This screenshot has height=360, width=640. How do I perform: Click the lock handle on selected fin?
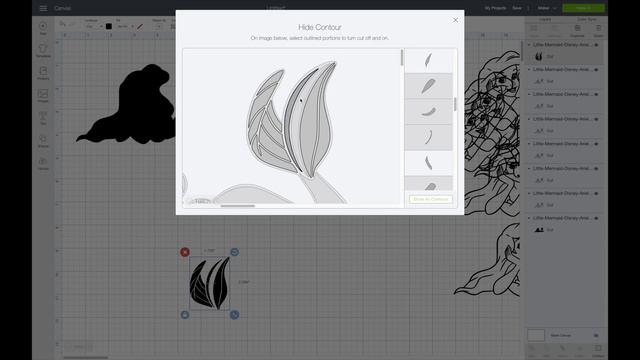185,315
